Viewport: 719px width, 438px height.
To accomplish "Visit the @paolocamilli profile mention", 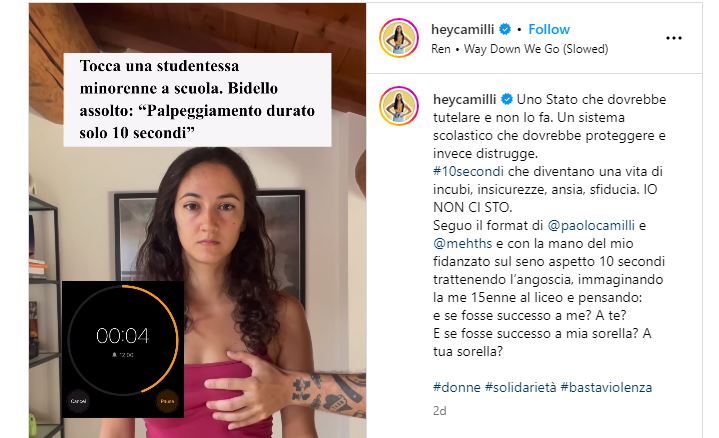I will (591, 226).
